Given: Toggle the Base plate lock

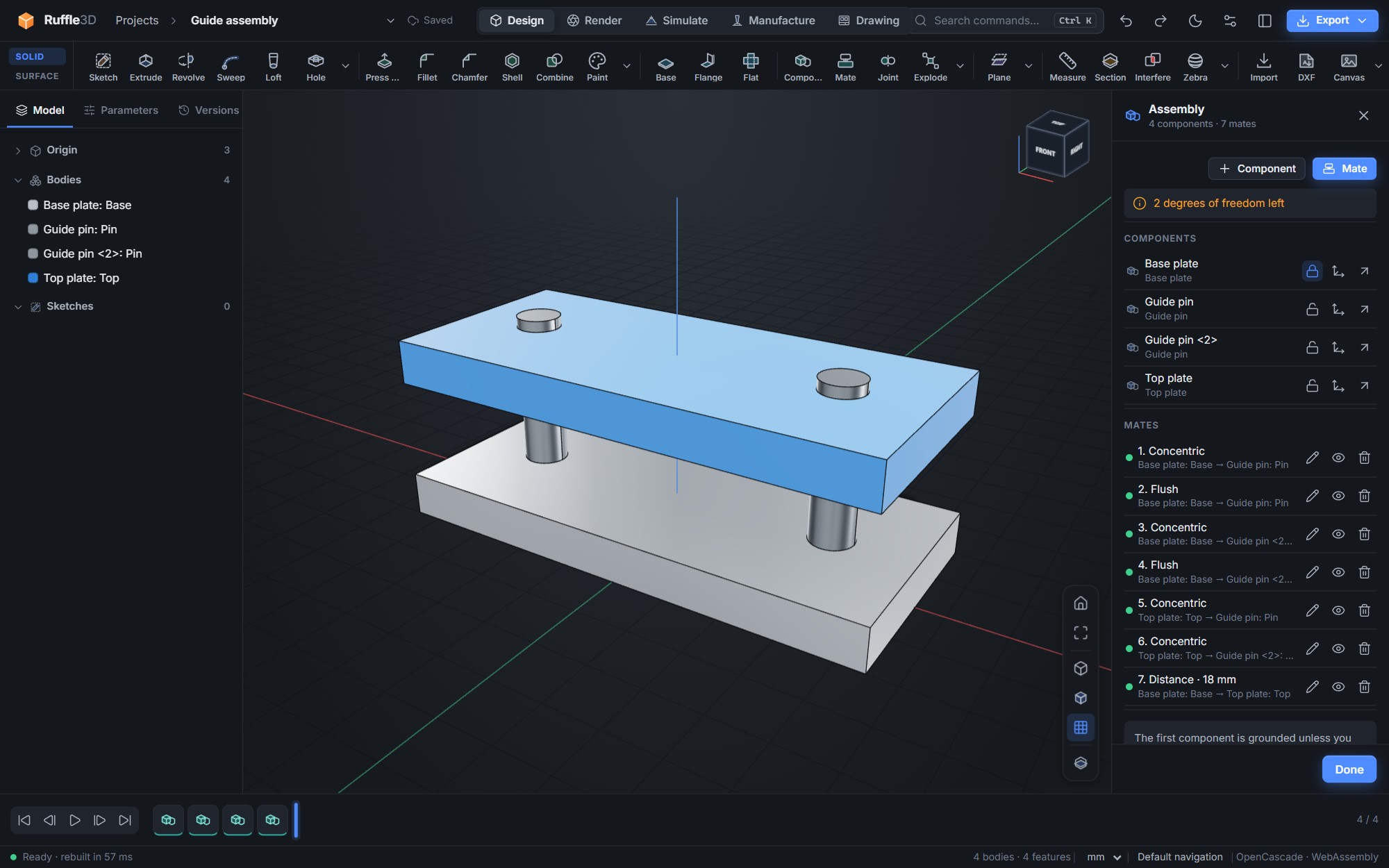Looking at the screenshot, I should [1312, 271].
